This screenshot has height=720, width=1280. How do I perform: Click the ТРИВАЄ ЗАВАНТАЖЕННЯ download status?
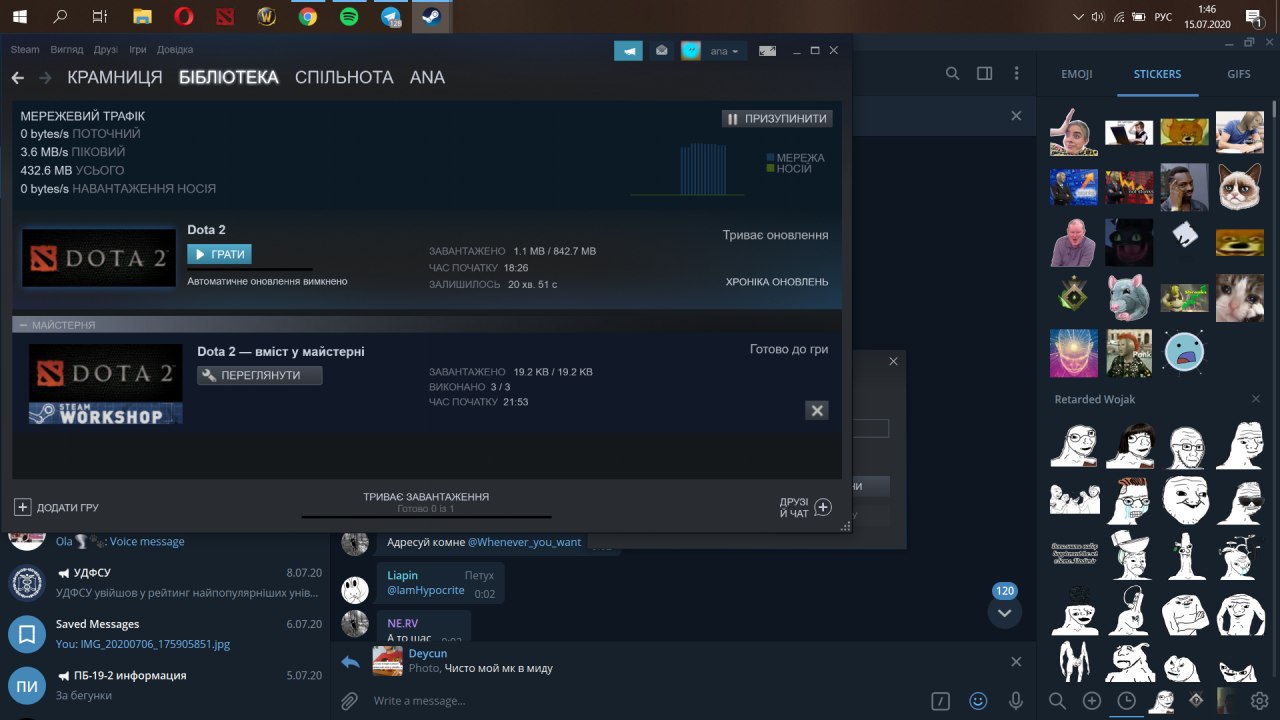(x=426, y=497)
